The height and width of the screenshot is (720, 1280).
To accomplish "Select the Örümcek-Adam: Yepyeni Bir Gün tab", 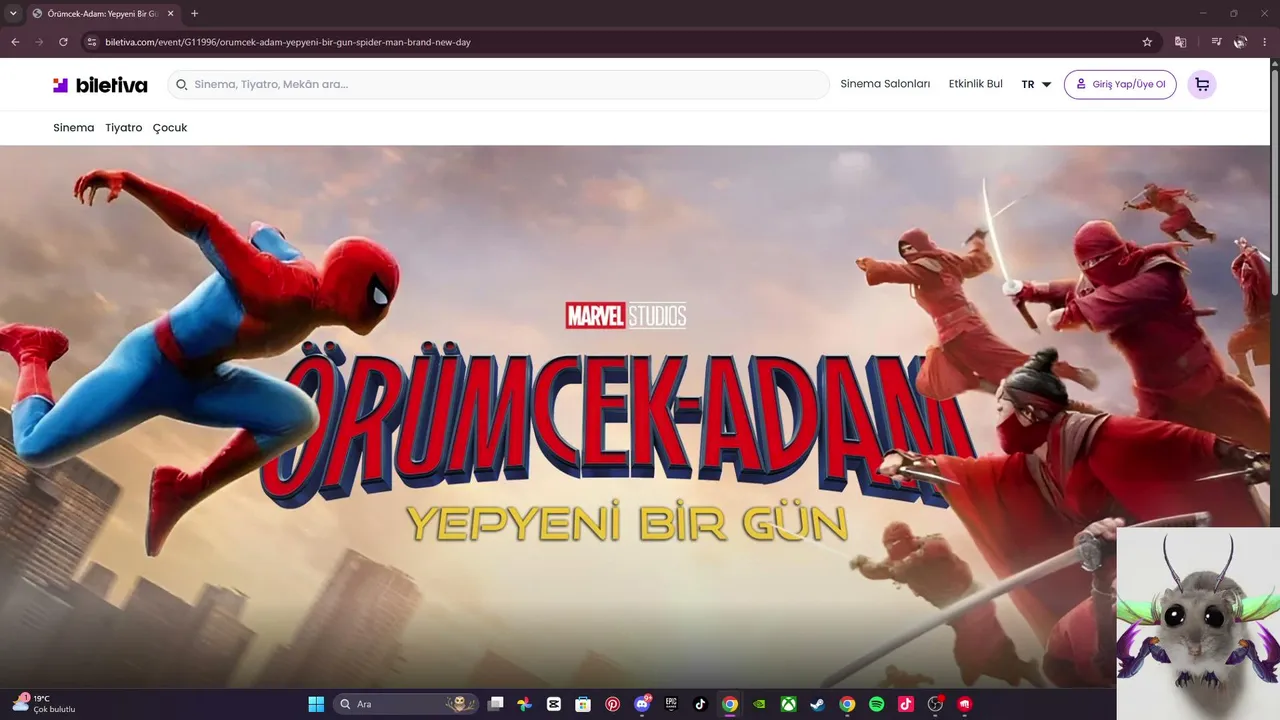I will (x=104, y=13).
